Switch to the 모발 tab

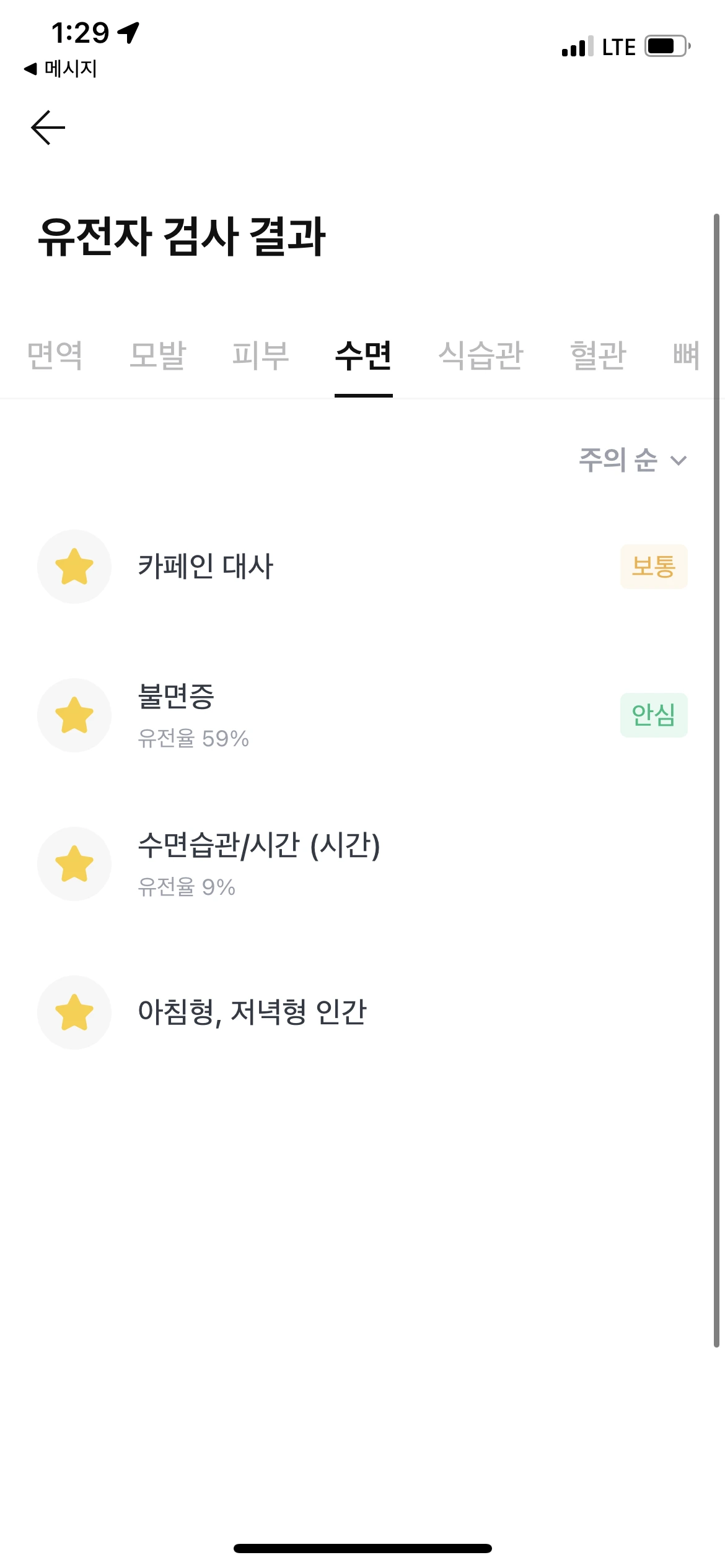click(158, 355)
